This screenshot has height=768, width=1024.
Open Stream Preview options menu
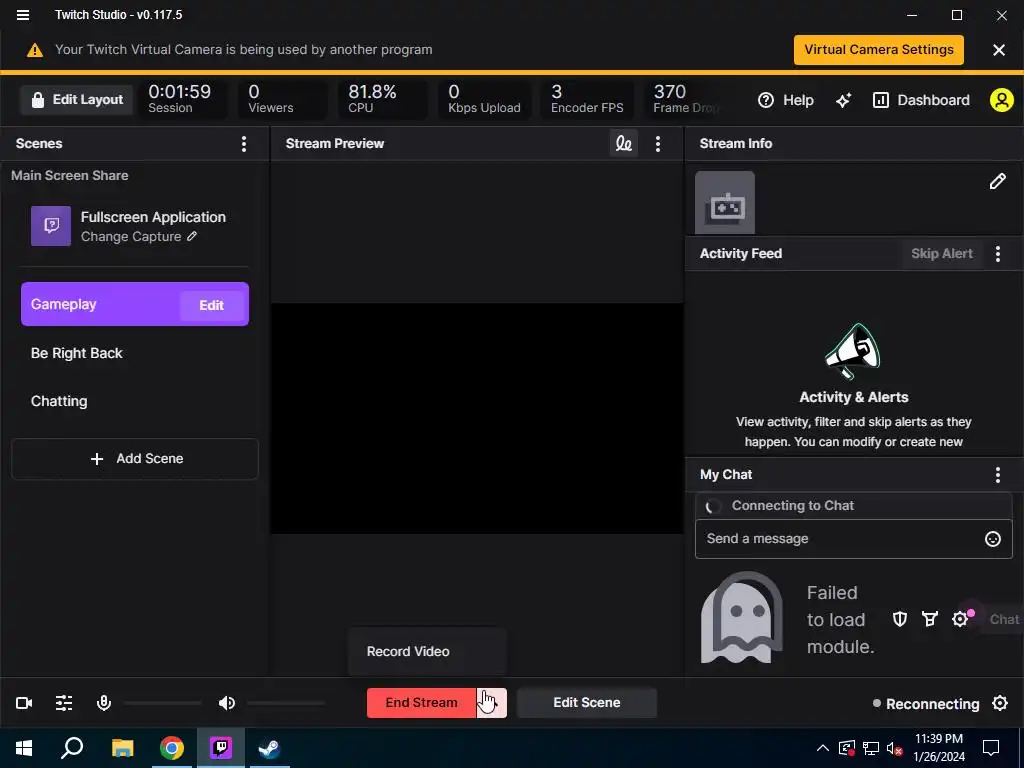tap(658, 144)
